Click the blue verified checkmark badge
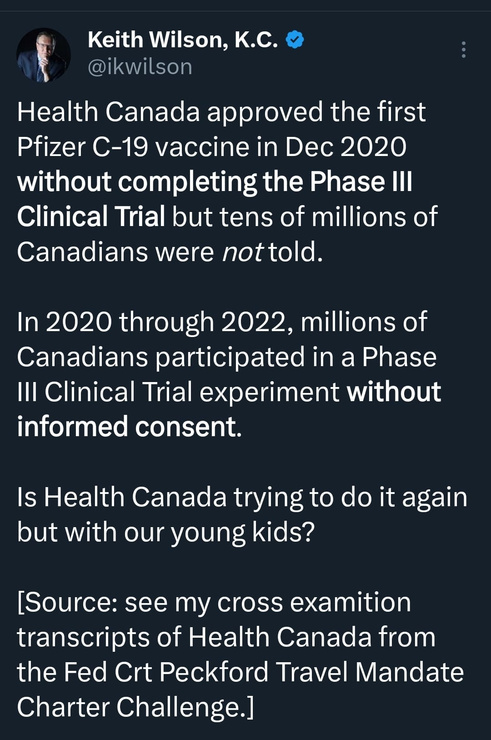The width and height of the screenshot is (491, 740). [x=295, y=40]
